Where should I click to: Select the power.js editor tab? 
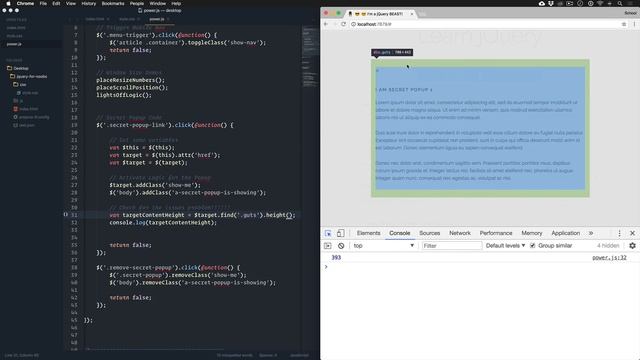click(157, 19)
